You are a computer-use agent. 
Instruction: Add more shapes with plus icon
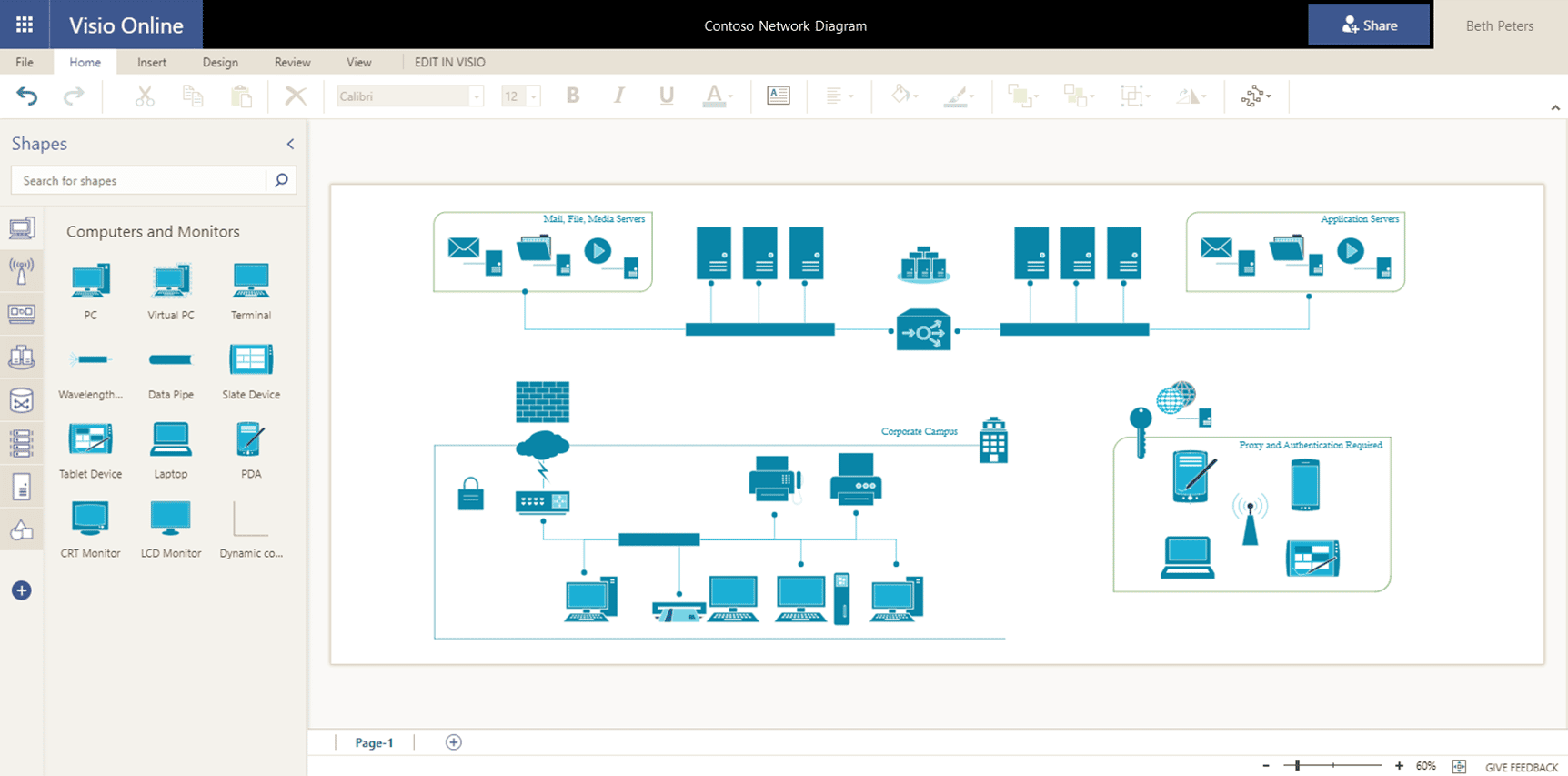point(22,590)
